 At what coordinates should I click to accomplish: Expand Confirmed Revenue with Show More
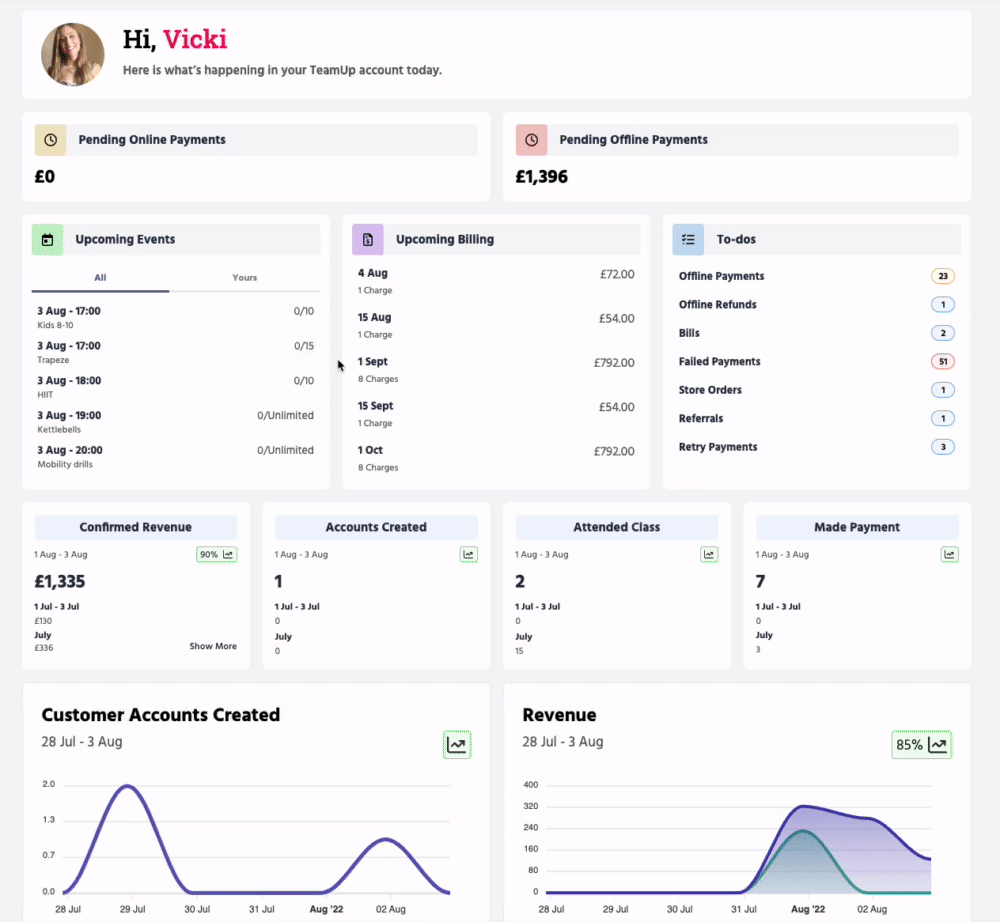click(213, 646)
